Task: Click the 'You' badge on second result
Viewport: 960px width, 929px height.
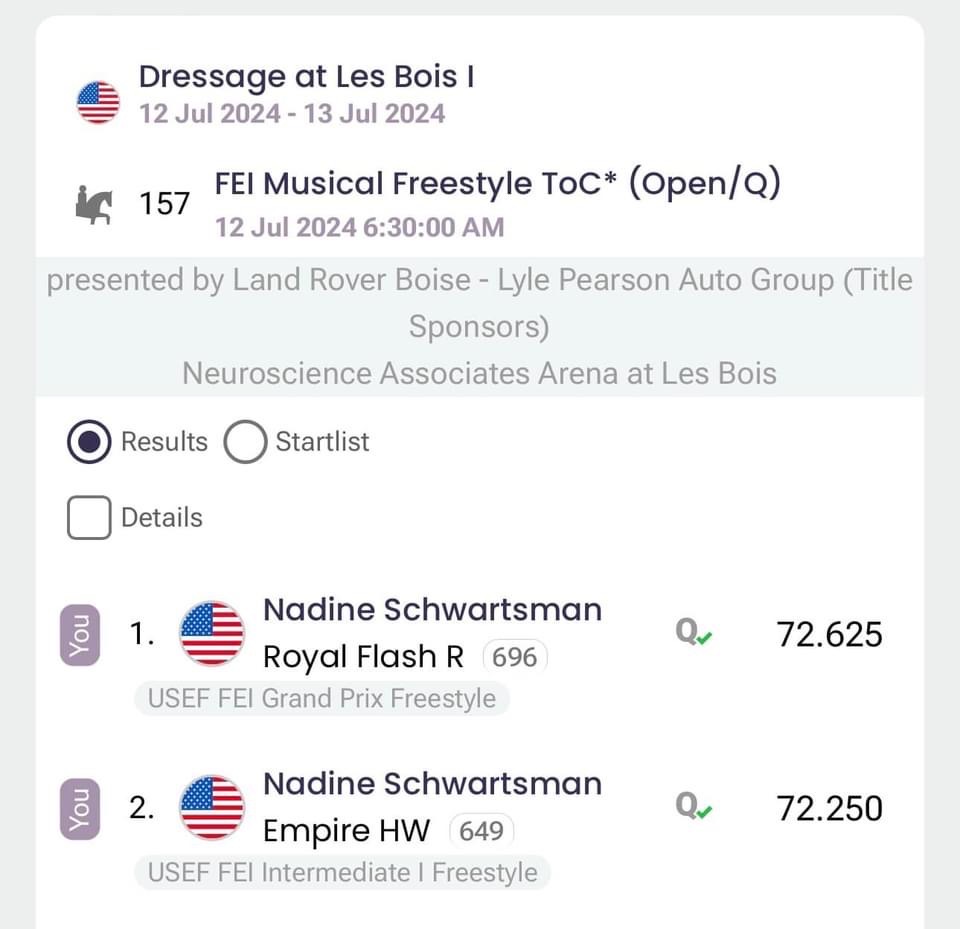Action: point(80,808)
